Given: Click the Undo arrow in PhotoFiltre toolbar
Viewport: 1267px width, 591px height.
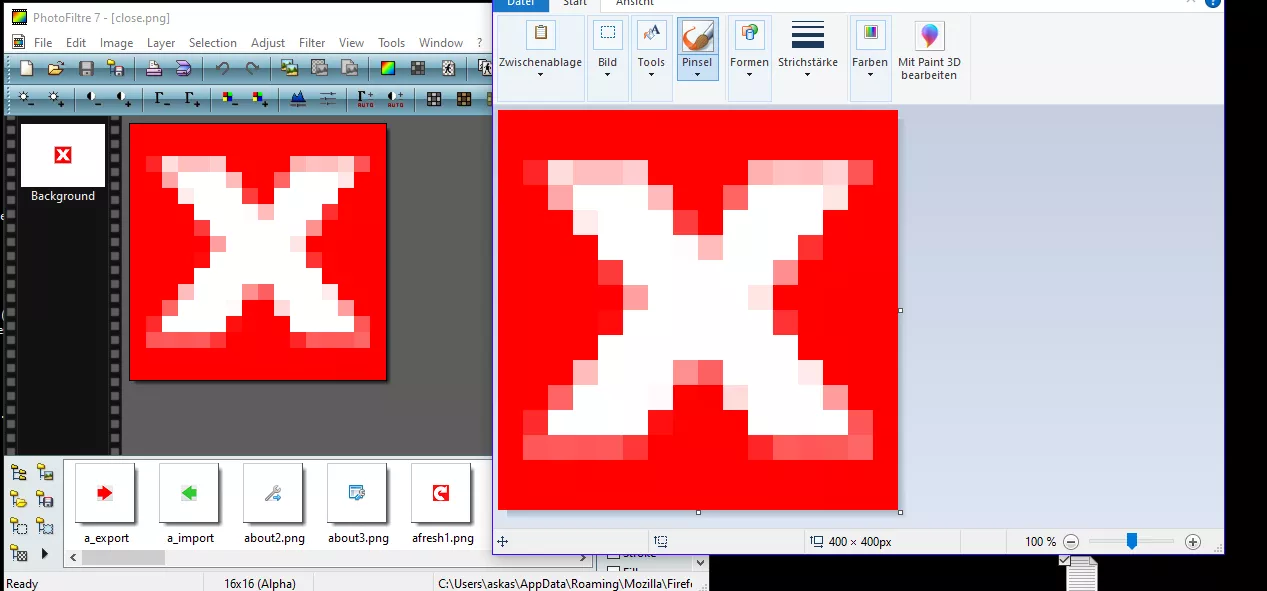Looking at the screenshot, I should (x=222, y=68).
